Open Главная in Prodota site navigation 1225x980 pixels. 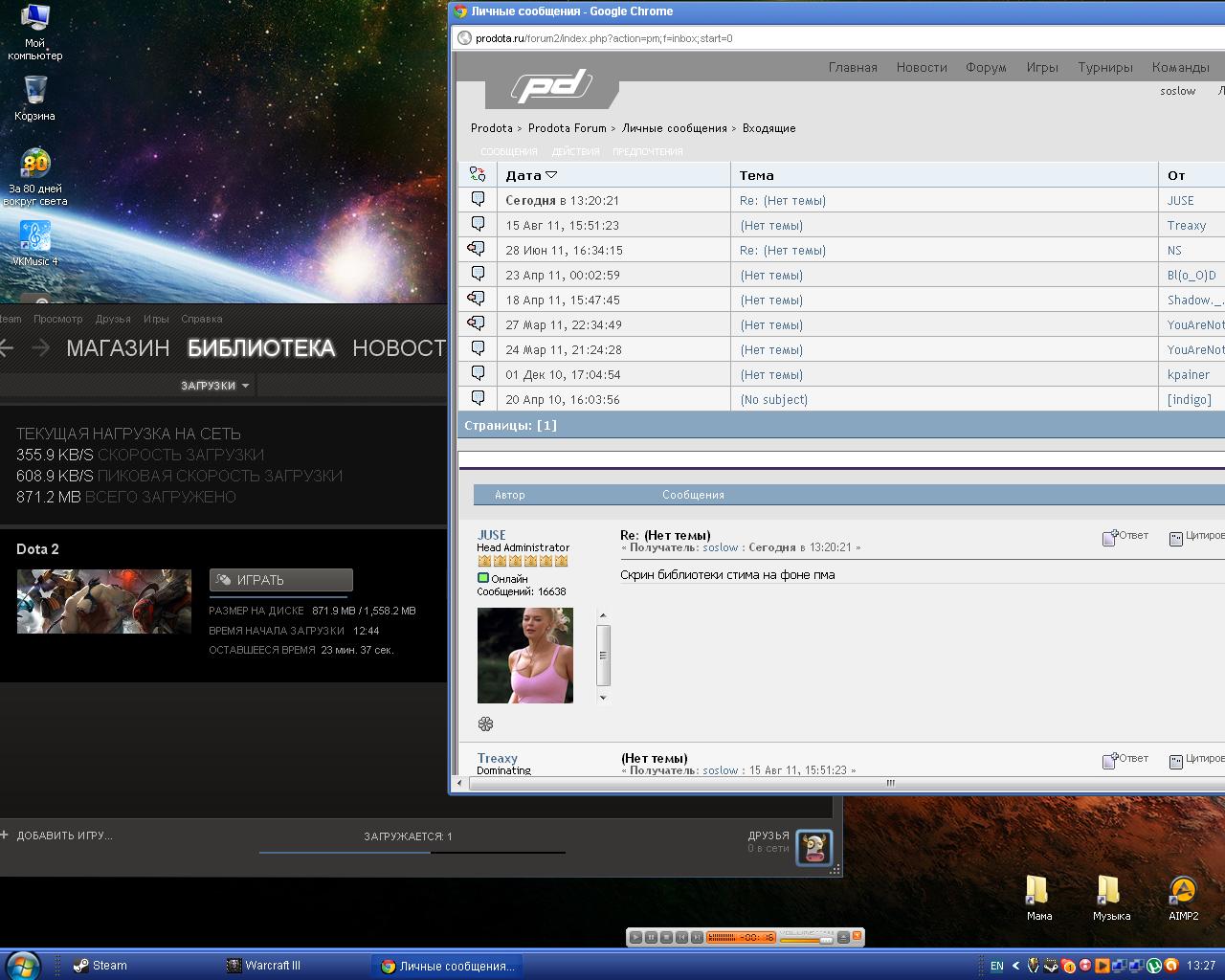[x=853, y=67]
